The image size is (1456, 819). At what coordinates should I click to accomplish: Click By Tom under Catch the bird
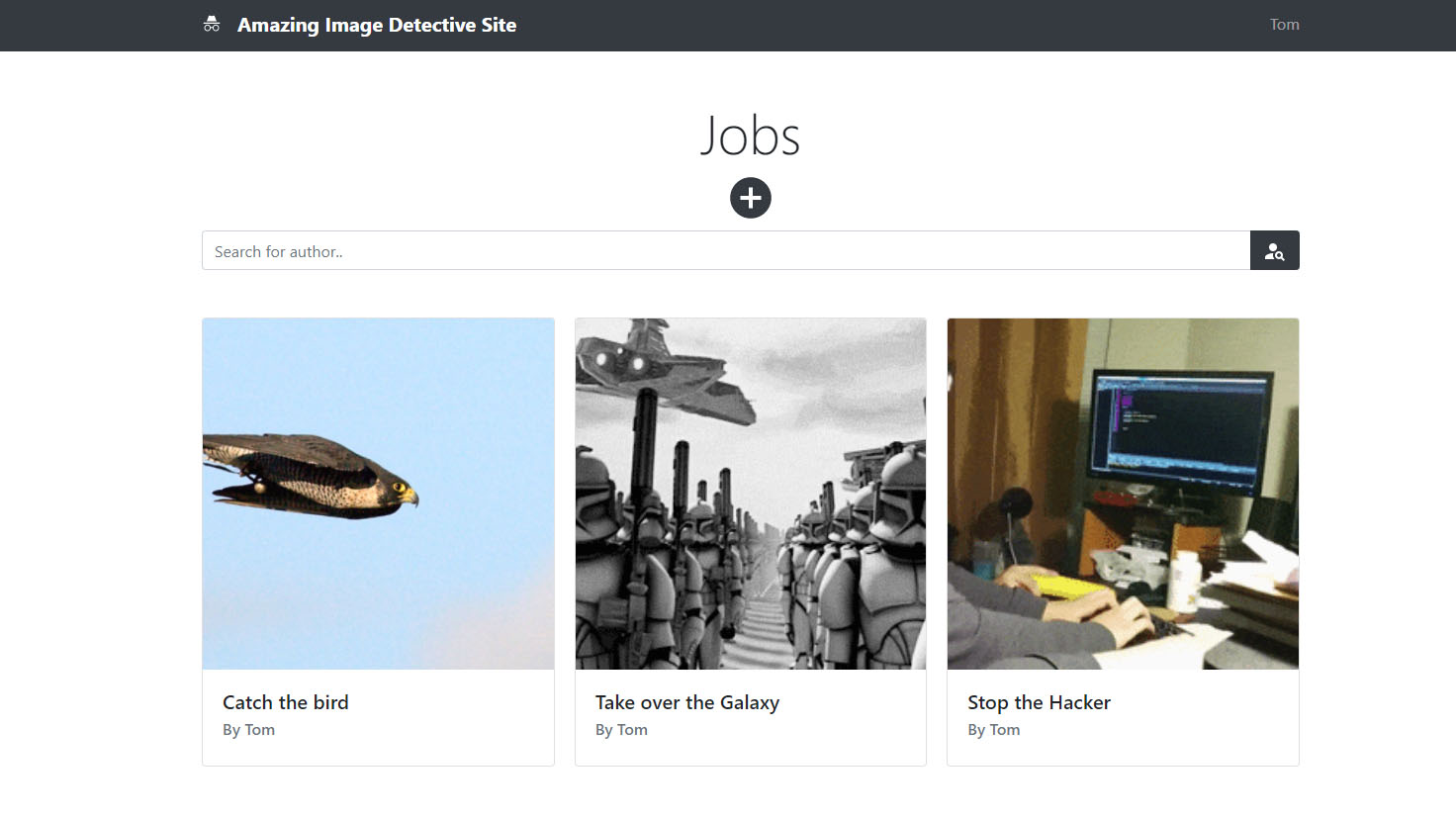pos(248,730)
